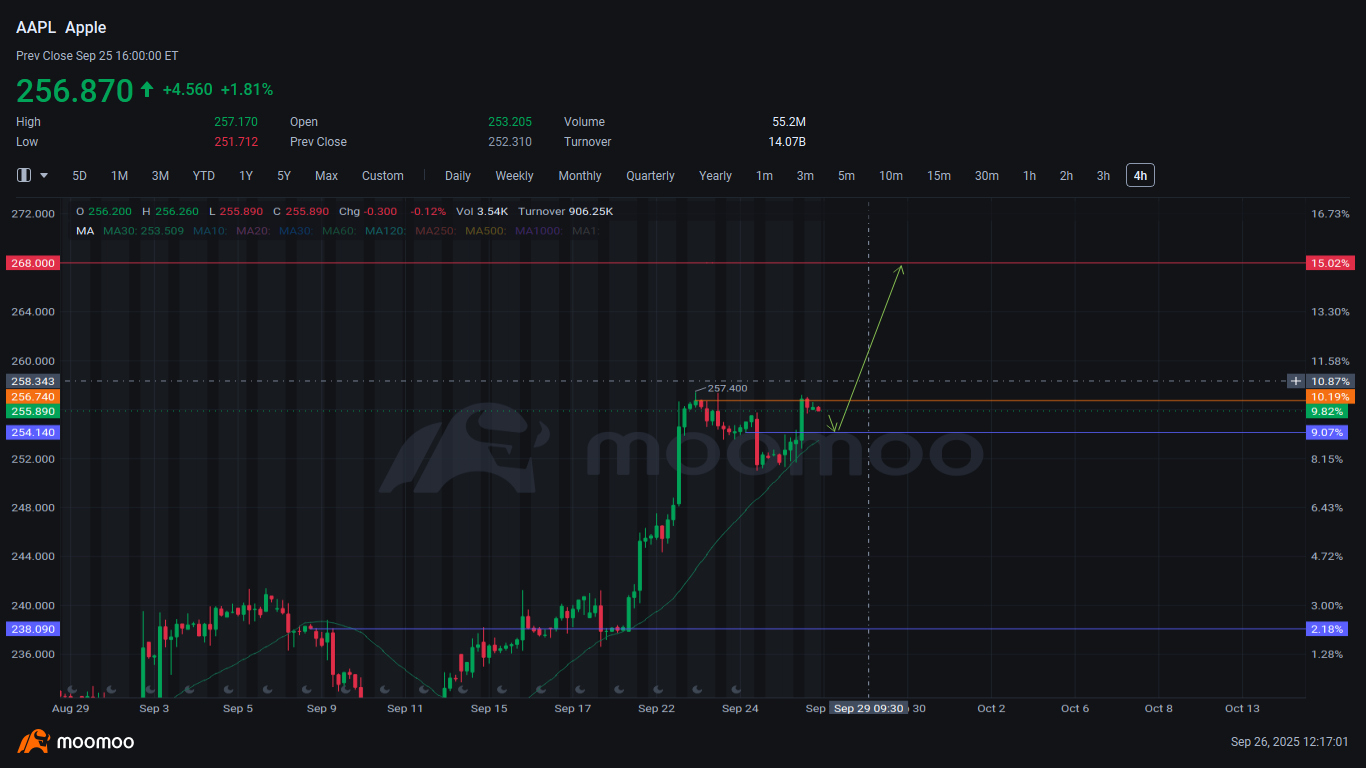Toggle the green MA30: 253.509 indicator
The image size is (1366, 768).
pos(144,231)
